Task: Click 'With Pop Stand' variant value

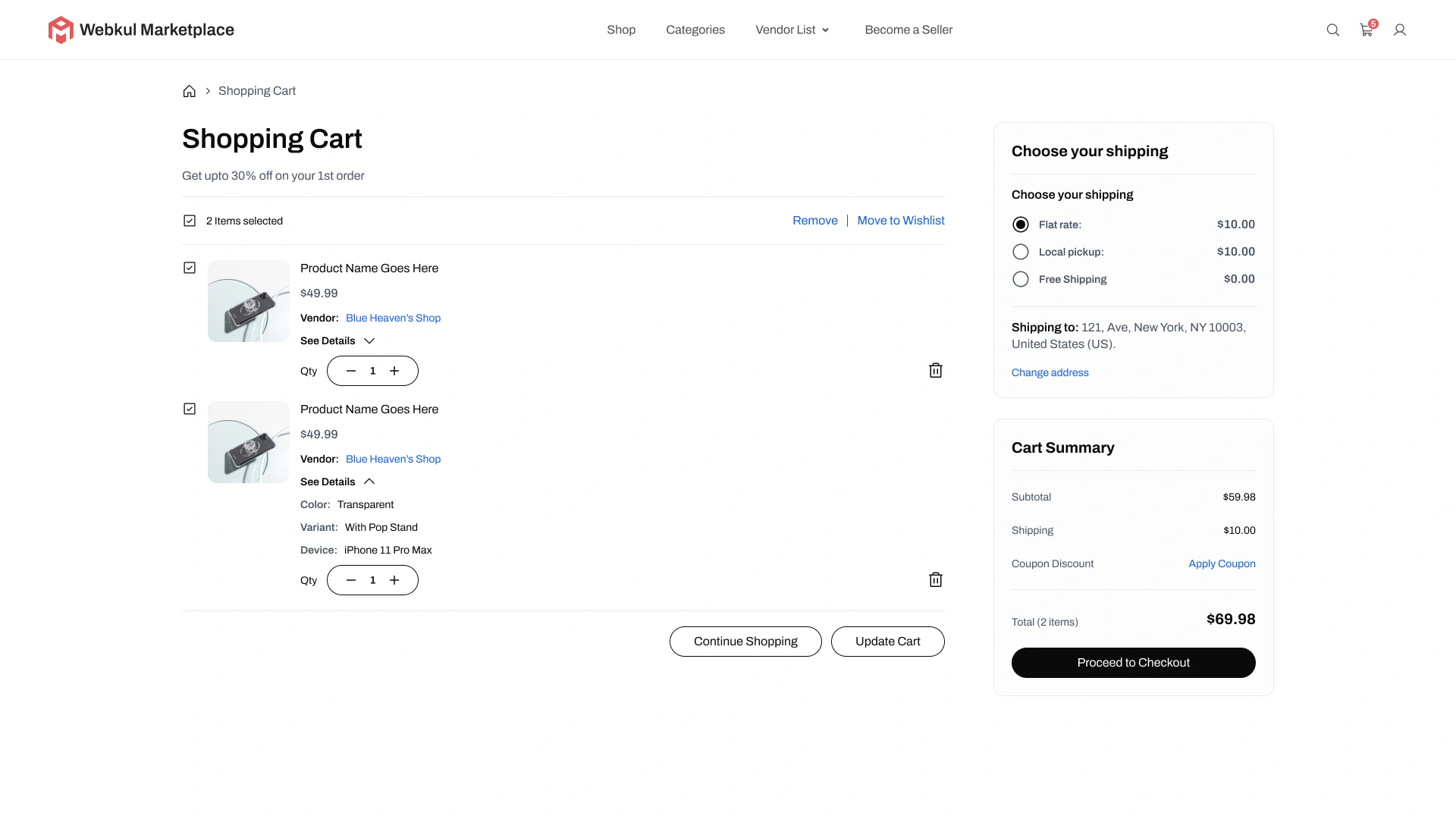Action: tap(381, 528)
